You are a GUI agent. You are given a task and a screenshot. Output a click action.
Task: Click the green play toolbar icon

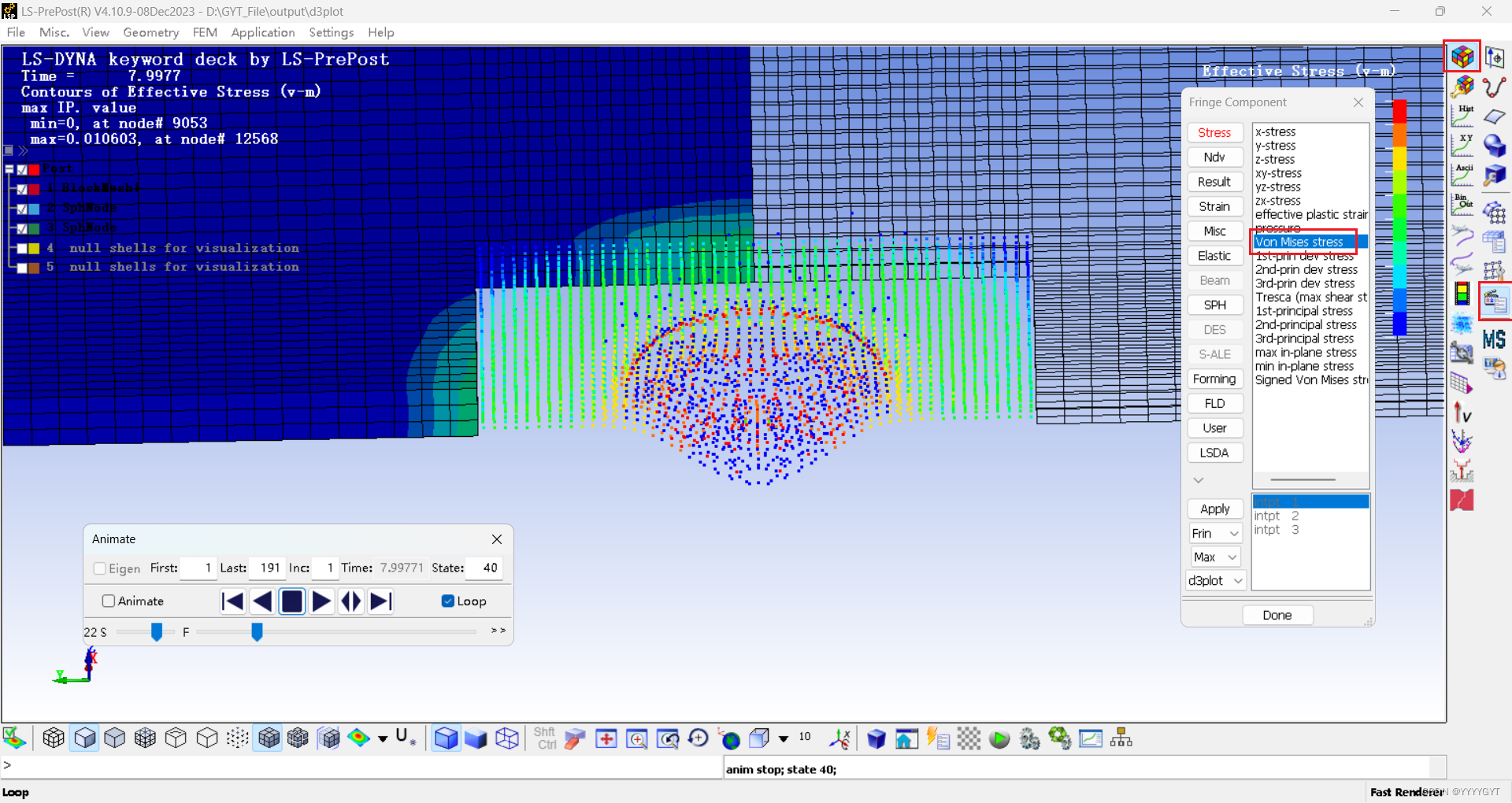click(x=999, y=738)
